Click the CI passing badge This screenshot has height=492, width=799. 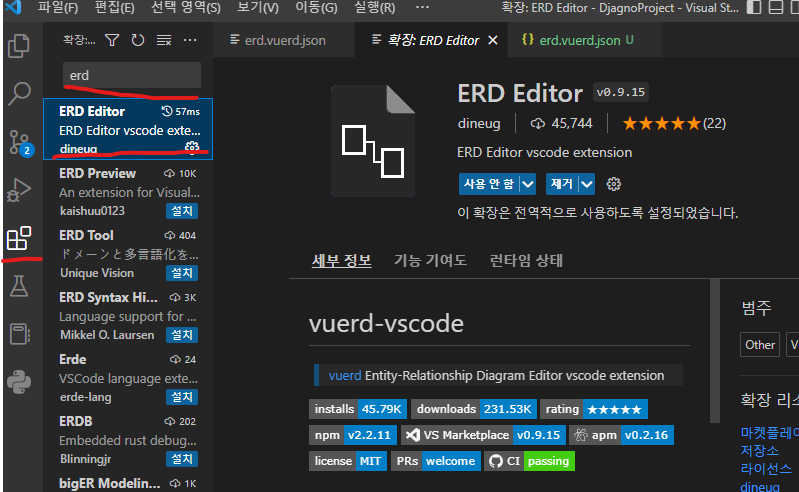(x=529, y=461)
